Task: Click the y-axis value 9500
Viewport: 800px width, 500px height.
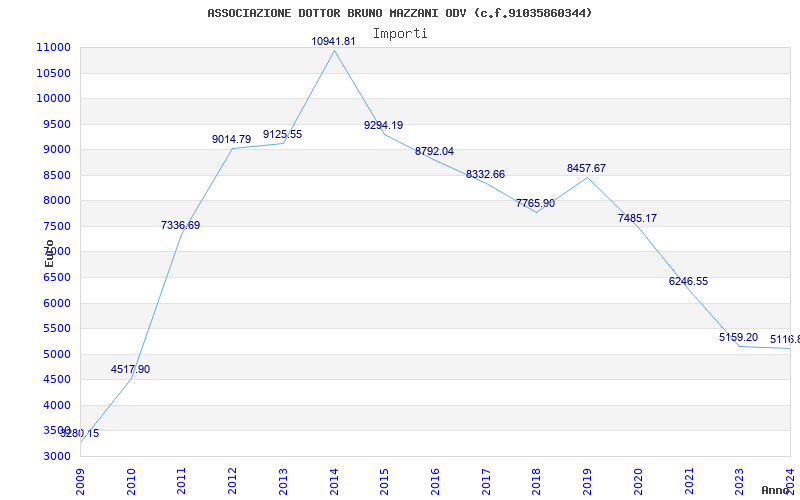Action: 56,124
